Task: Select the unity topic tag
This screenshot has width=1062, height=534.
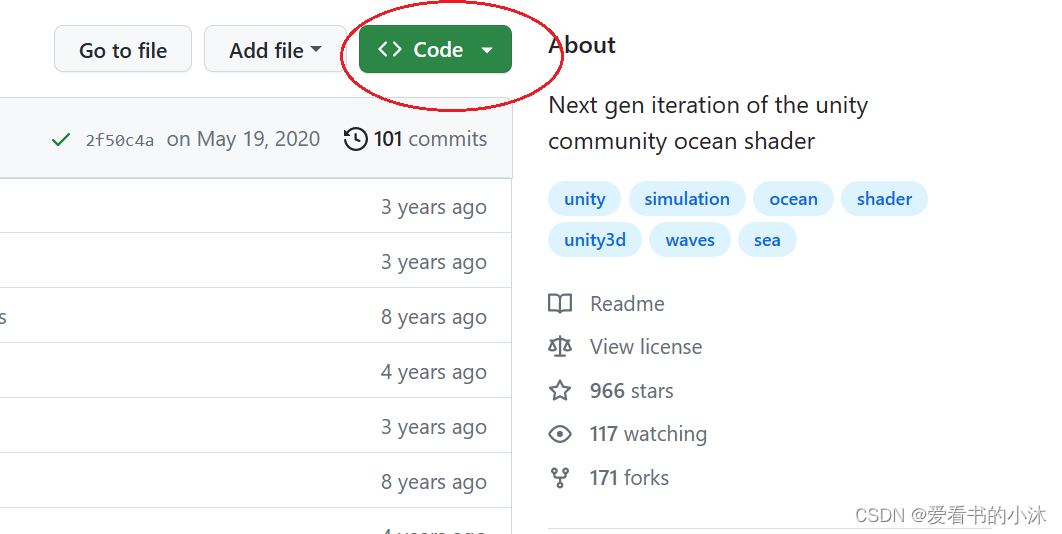Action: pyautogui.click(x=584, y=199)
